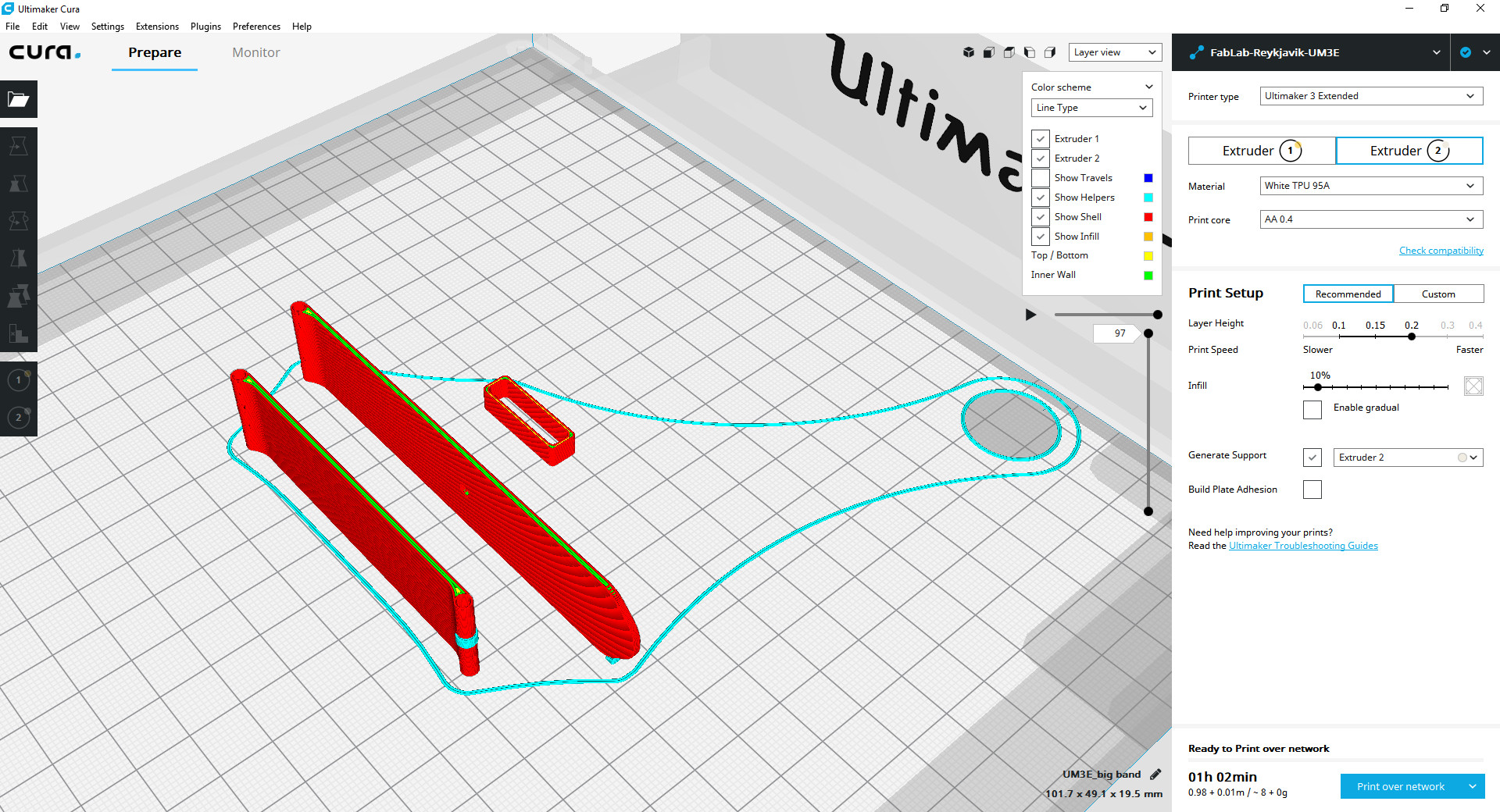Expand the chevron next to the printer status checkmark
The width and height of the screenshot is (1500, 812).
tap(1486, 52)
